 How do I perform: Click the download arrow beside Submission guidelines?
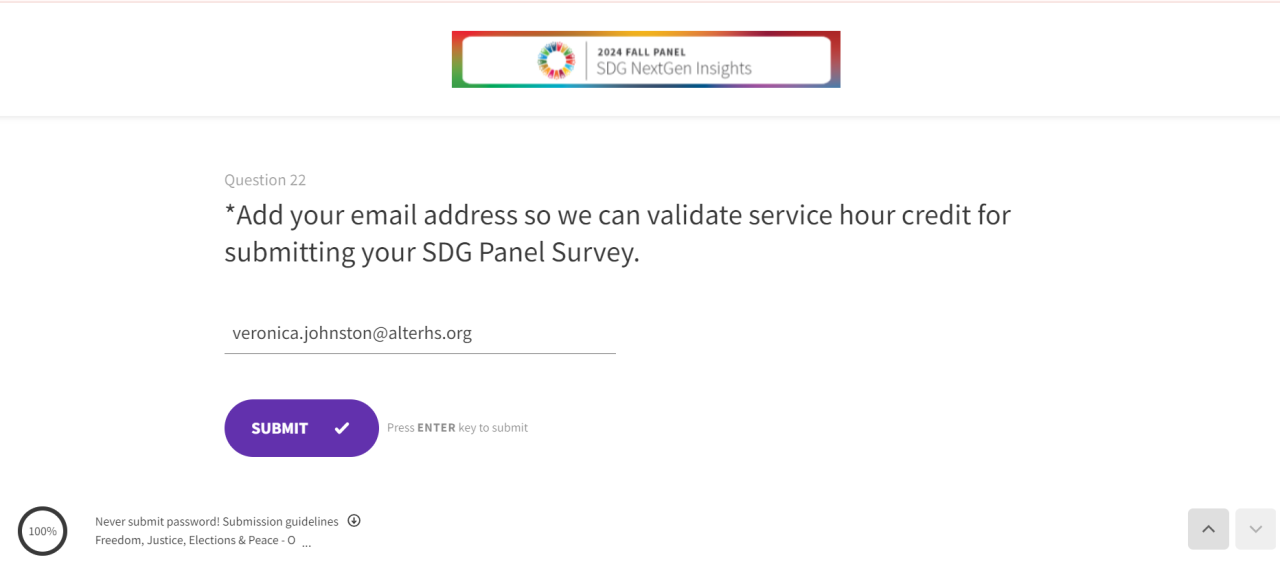(x=354, y=520)
